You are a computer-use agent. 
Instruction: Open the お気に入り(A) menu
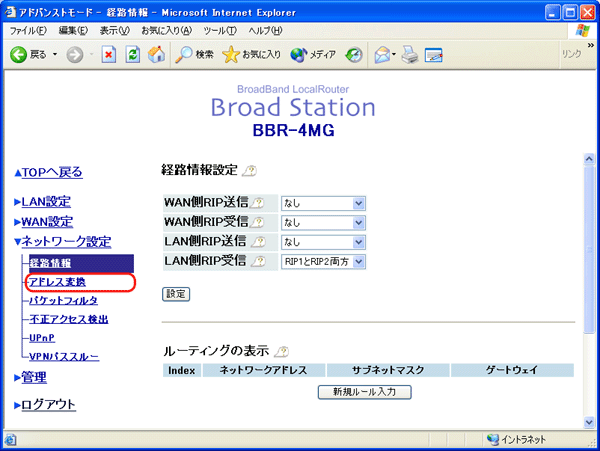pos(166,31)
